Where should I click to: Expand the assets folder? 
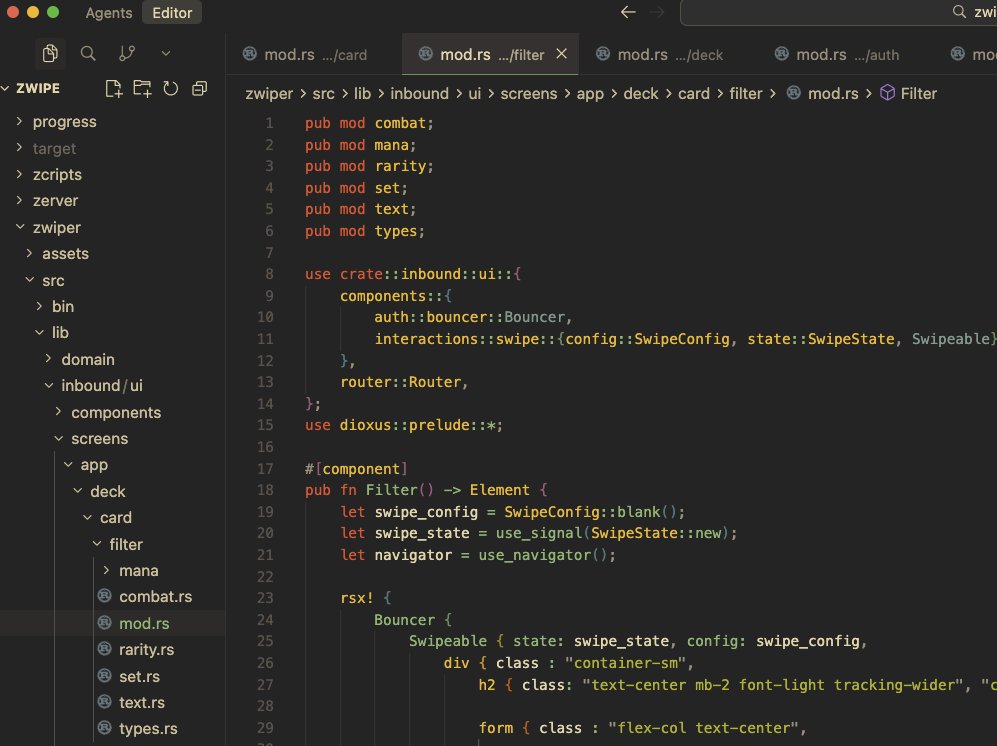29,253
